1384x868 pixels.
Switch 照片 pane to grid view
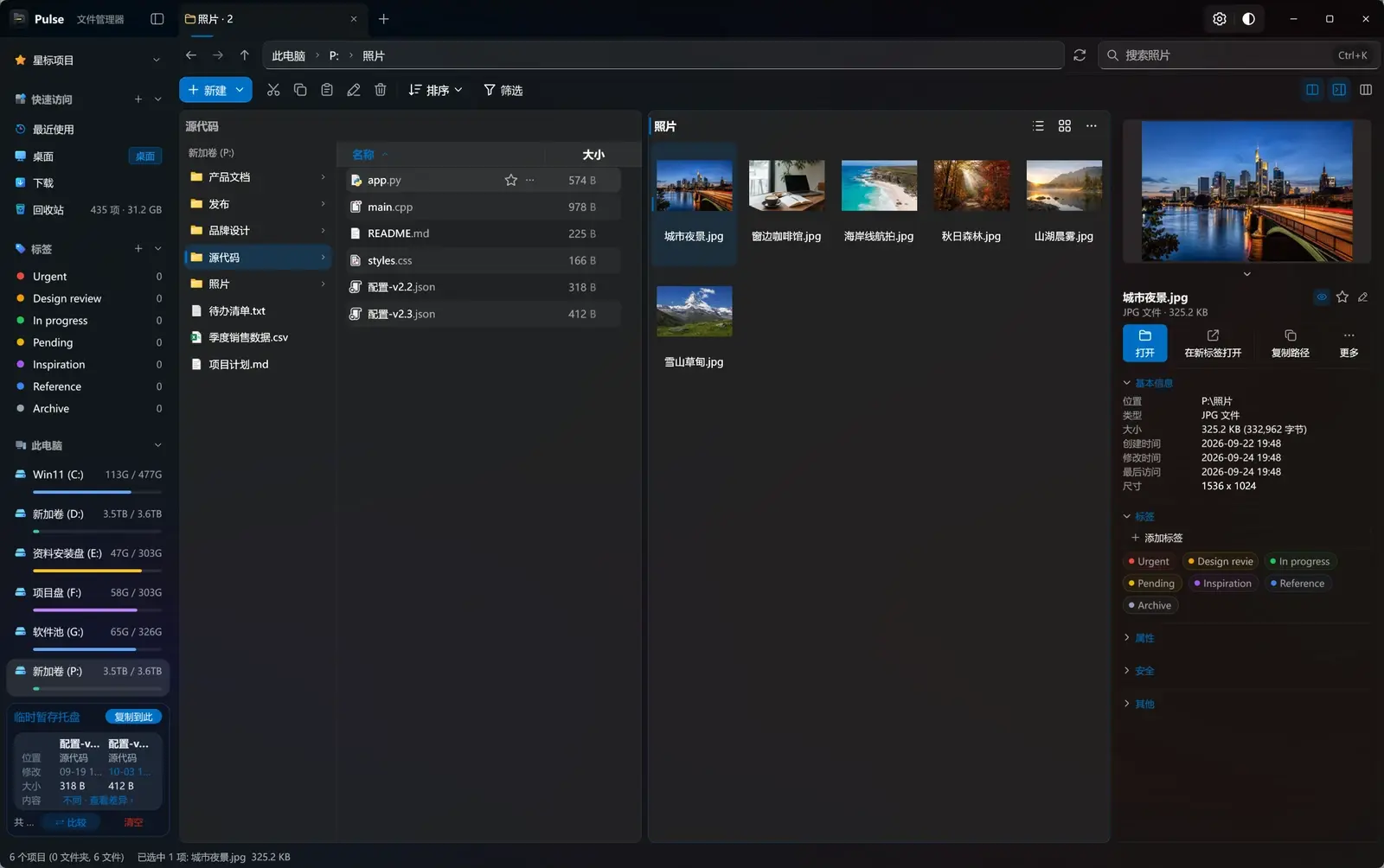[1065, 126]
